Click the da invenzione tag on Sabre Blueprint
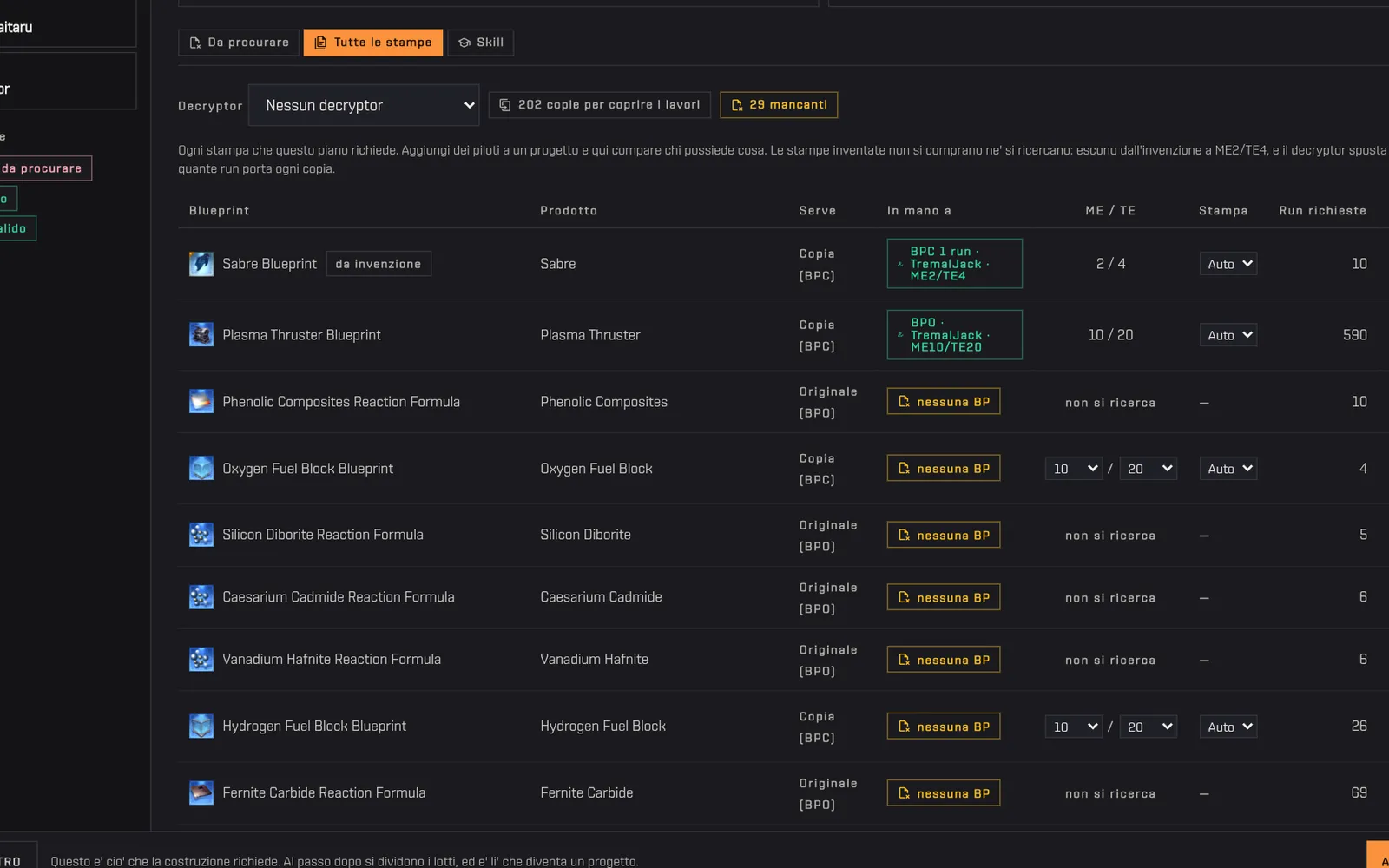Image resolution: width=1389 pixels, height=868 pixels. tap(379, 264)
